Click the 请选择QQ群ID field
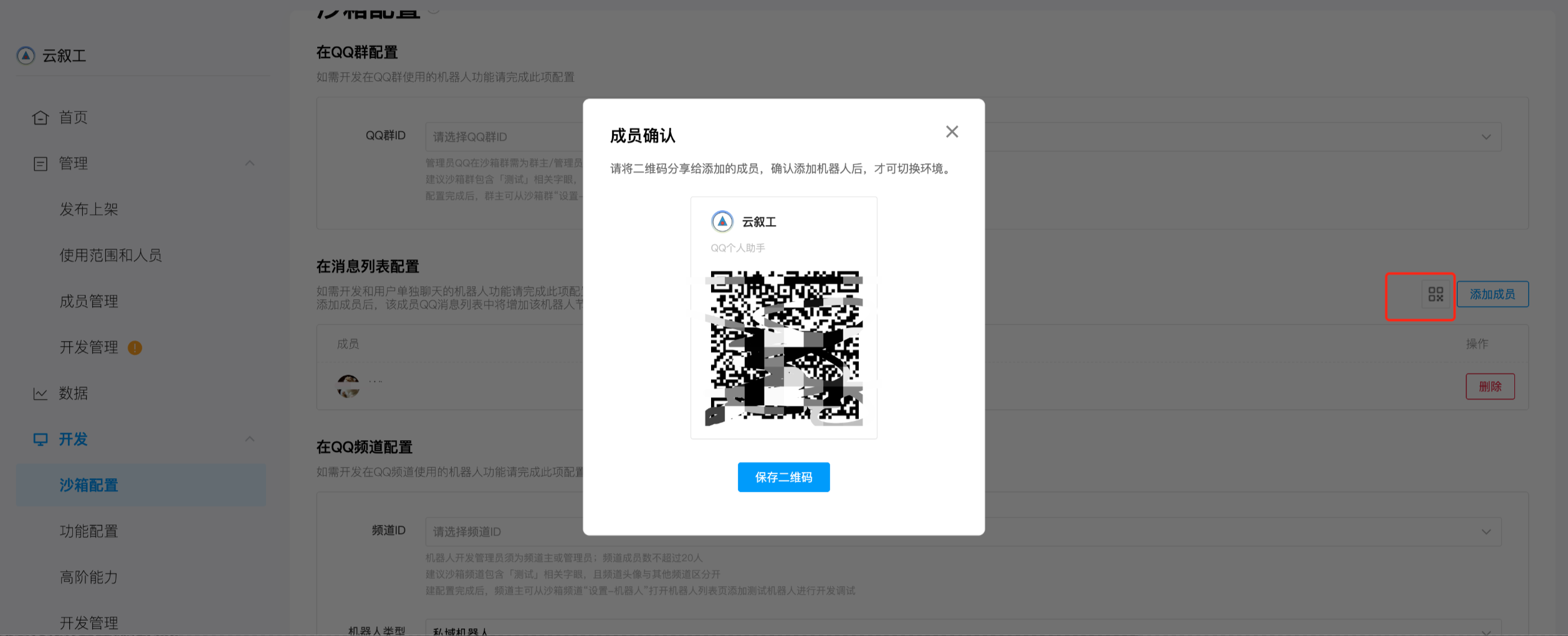1568x636 pixels. click(963, 137)
